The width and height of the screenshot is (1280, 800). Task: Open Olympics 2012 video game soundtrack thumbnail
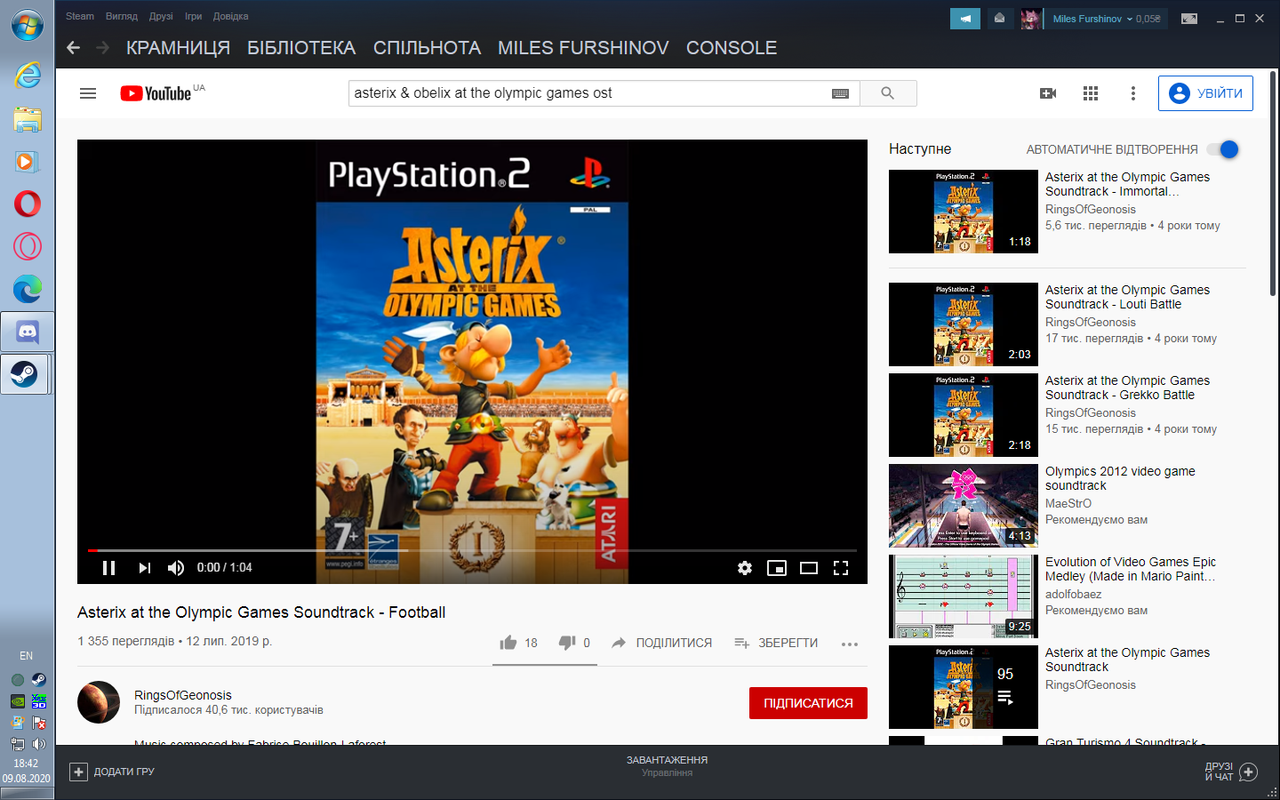pos(963,505)
